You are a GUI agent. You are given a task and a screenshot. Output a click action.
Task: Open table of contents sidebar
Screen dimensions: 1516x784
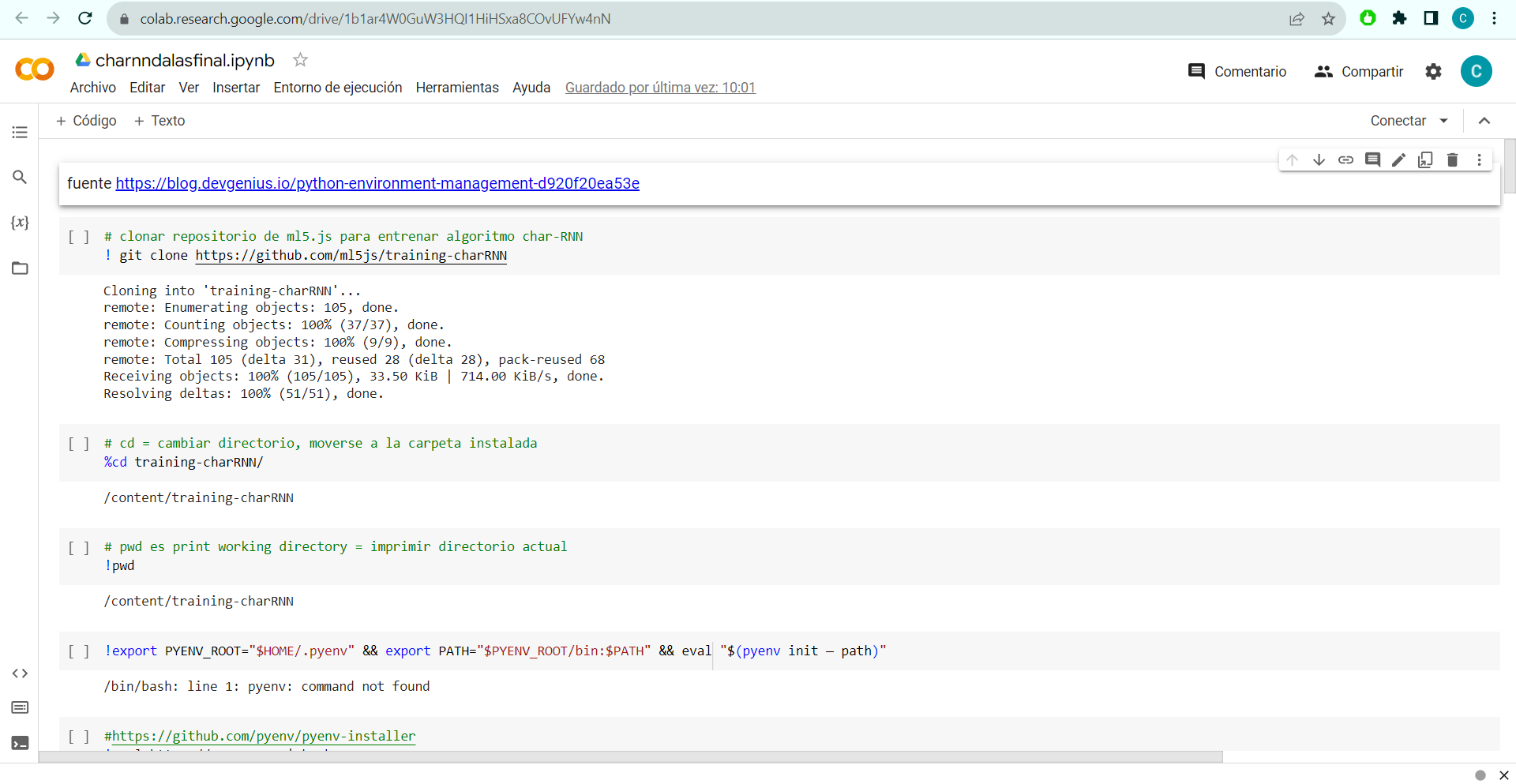click(x=20, y=132)
